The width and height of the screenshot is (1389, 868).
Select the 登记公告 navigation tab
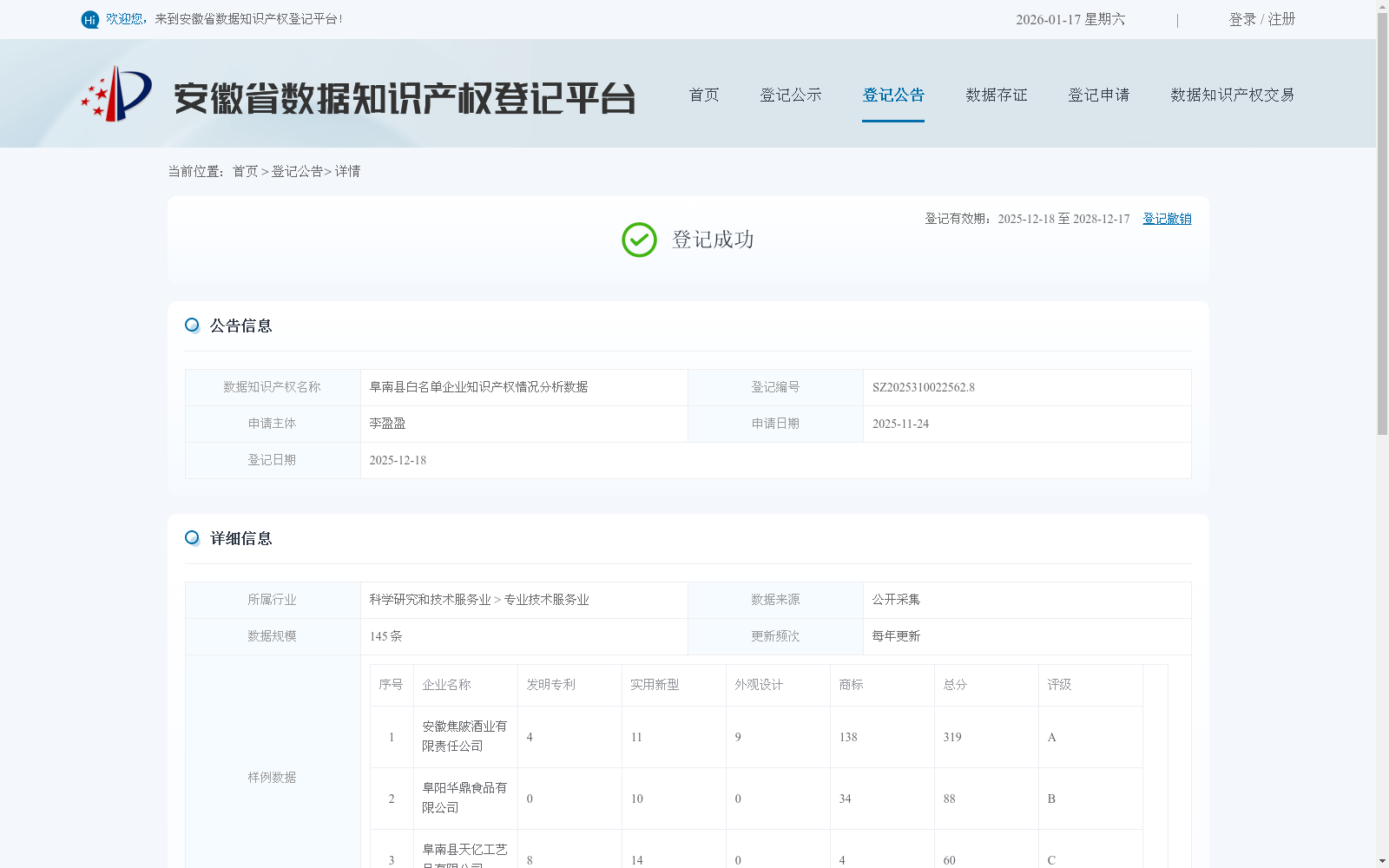point(893,95)
